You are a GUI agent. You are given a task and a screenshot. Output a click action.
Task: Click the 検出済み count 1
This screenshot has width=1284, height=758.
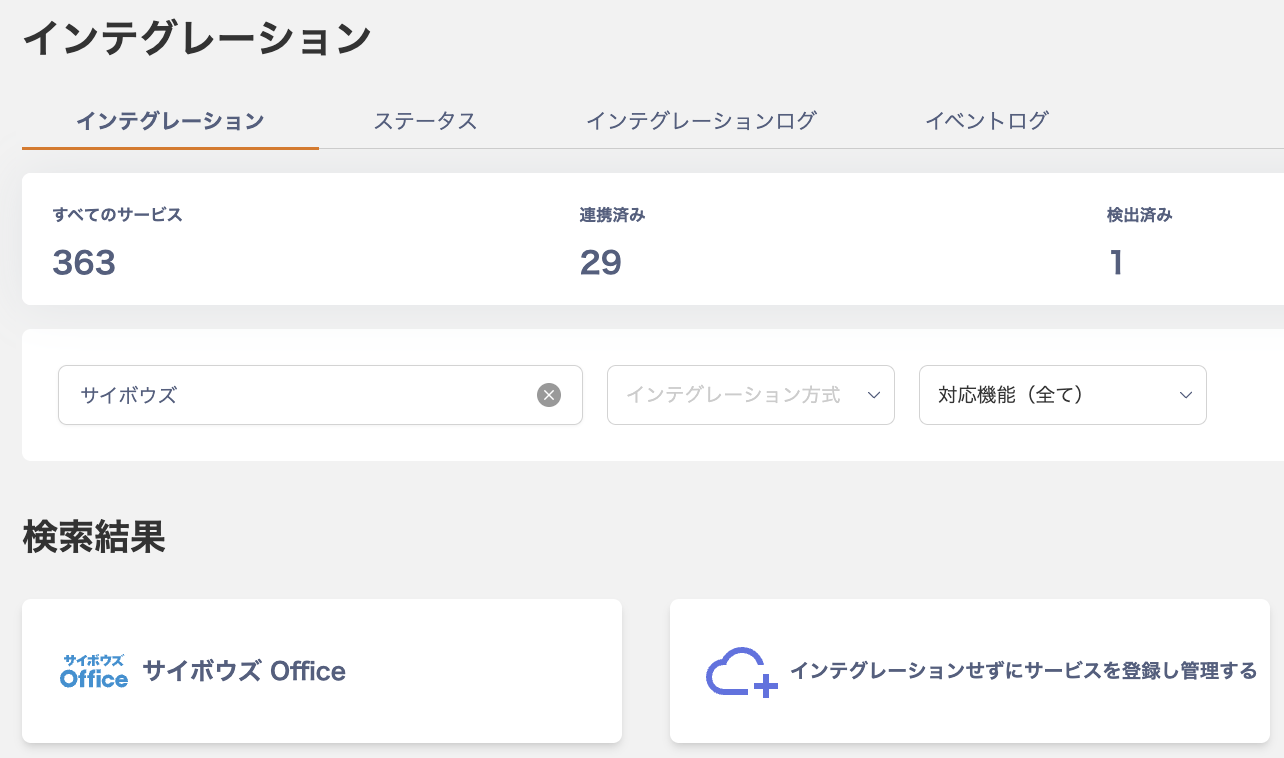tap(1116, 262)
